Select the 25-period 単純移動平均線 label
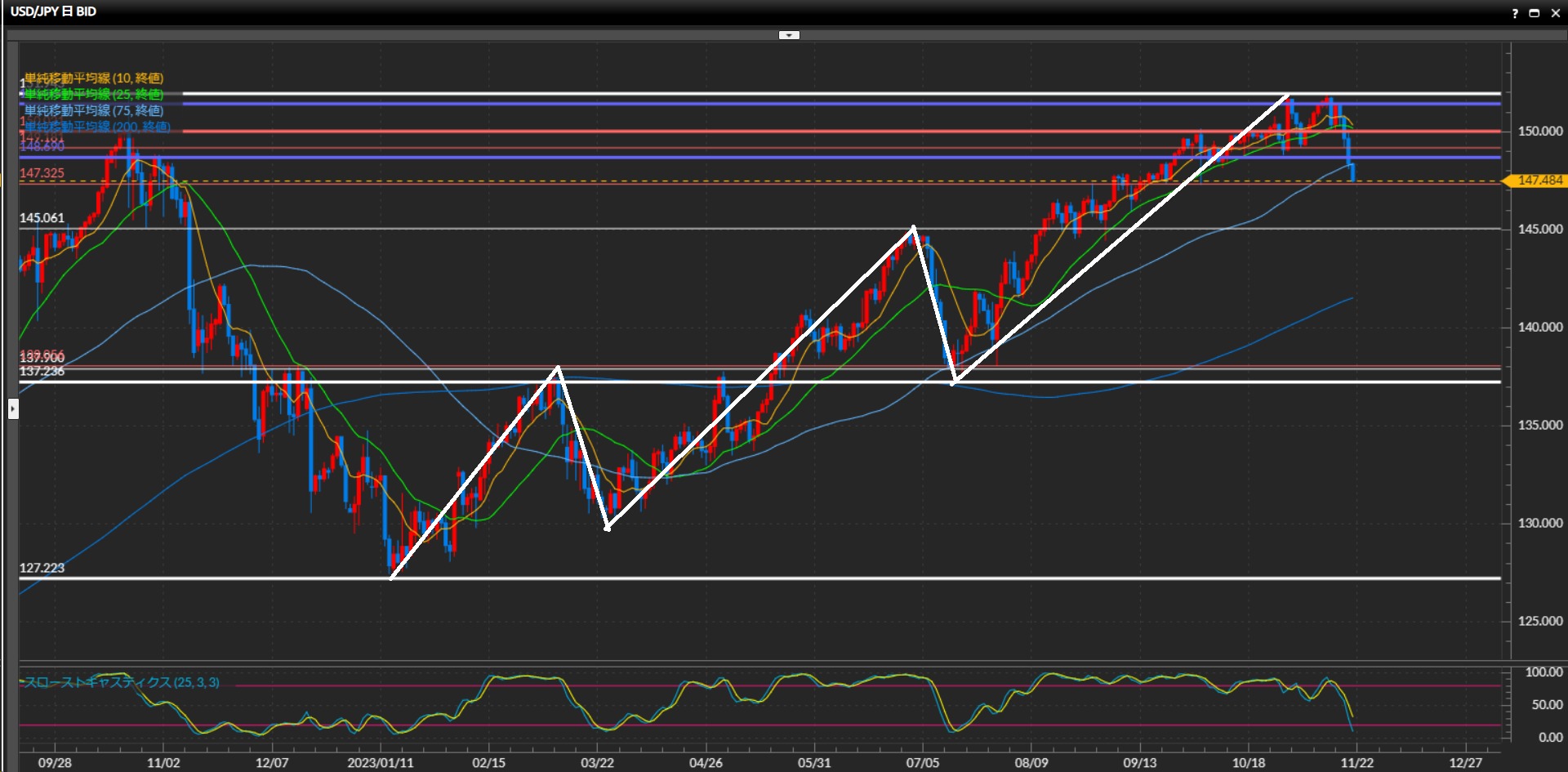Image resolution: width=1568 pixels, height=772 pixels. [x=94, y=95]
